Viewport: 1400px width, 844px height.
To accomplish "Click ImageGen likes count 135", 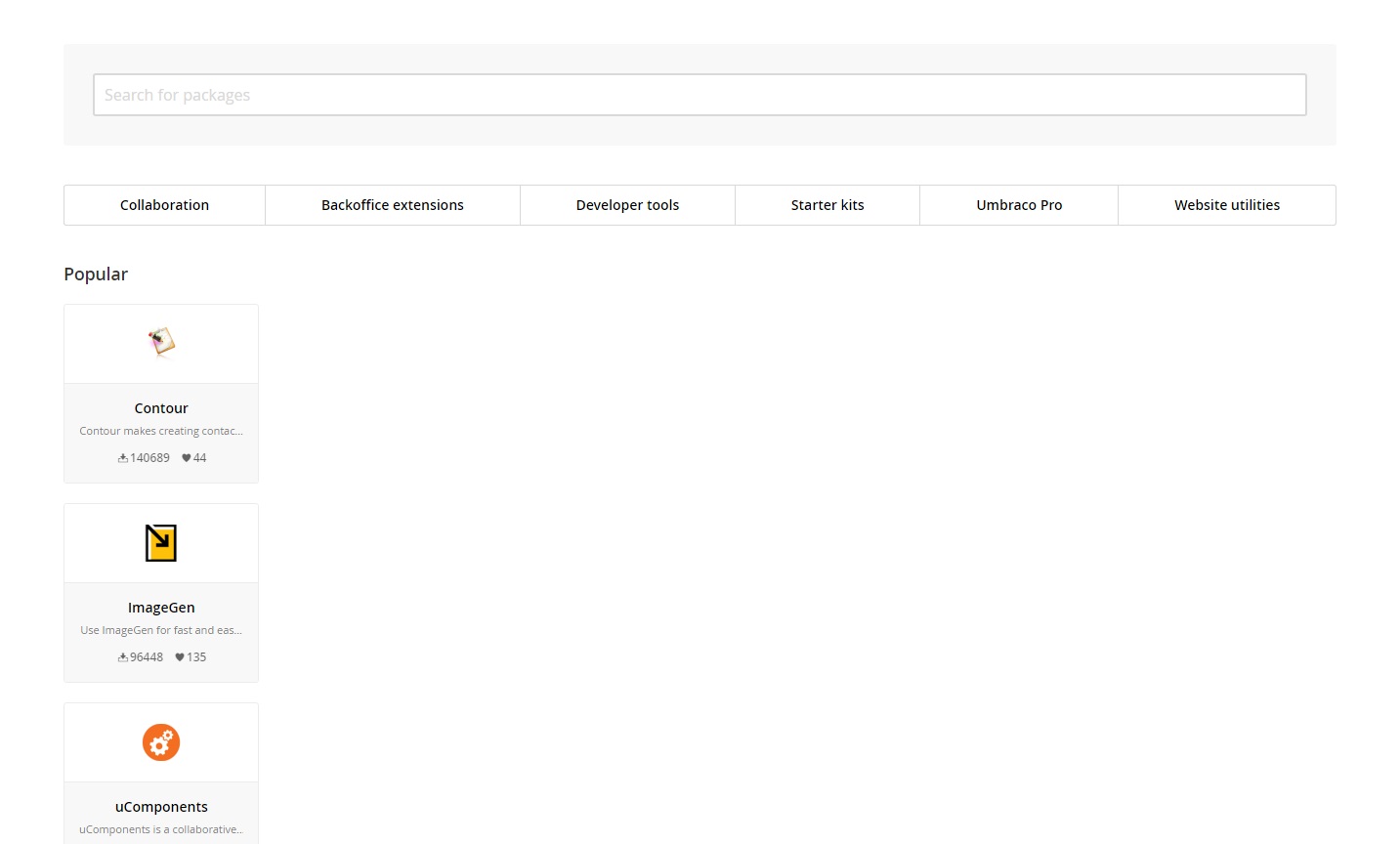I will (196, 657).
